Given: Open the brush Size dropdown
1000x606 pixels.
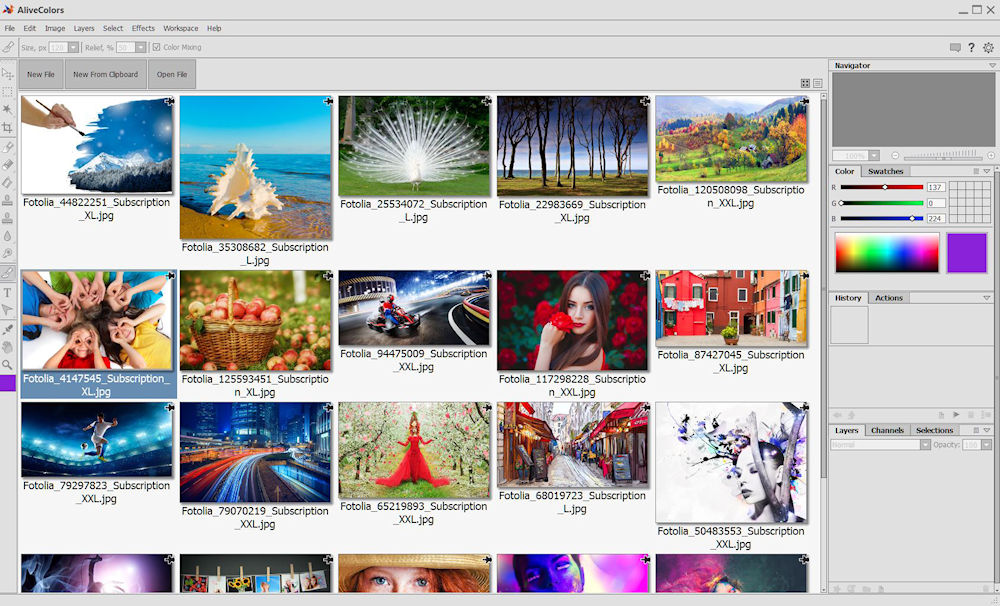Looking at the screenshot, I should [x=73, y=47].
